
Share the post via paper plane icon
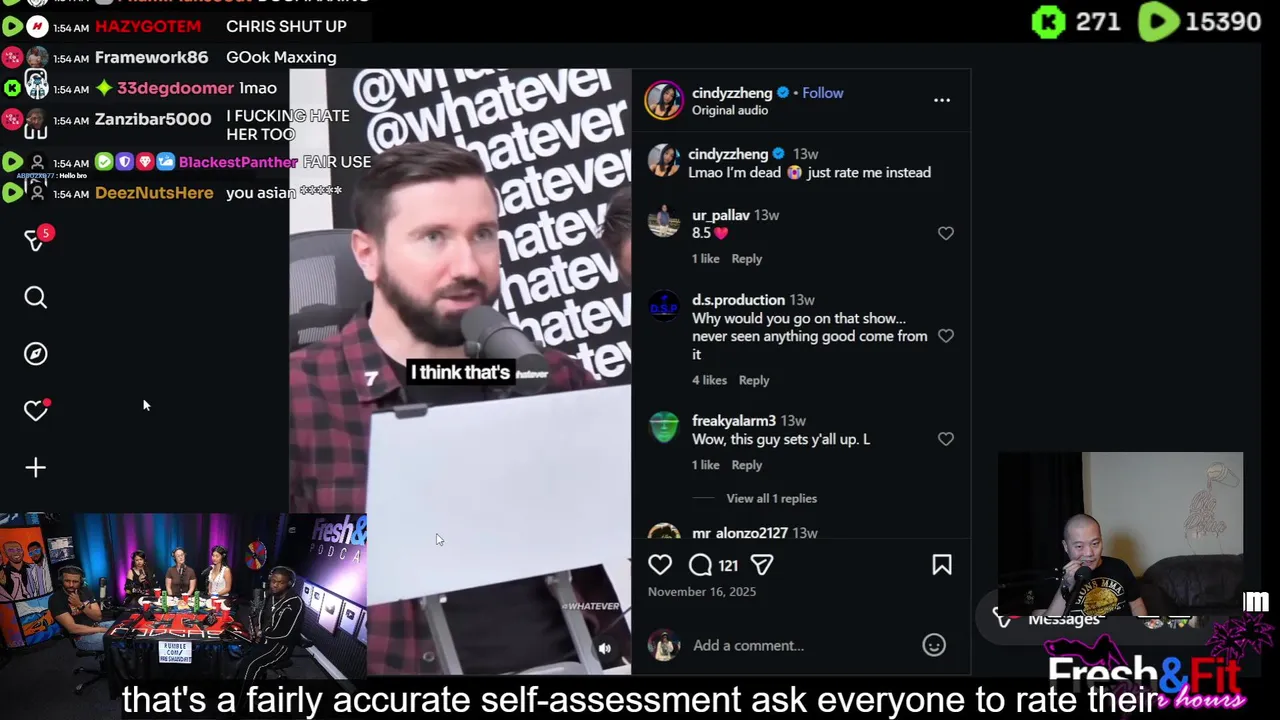tap(762, 565)
